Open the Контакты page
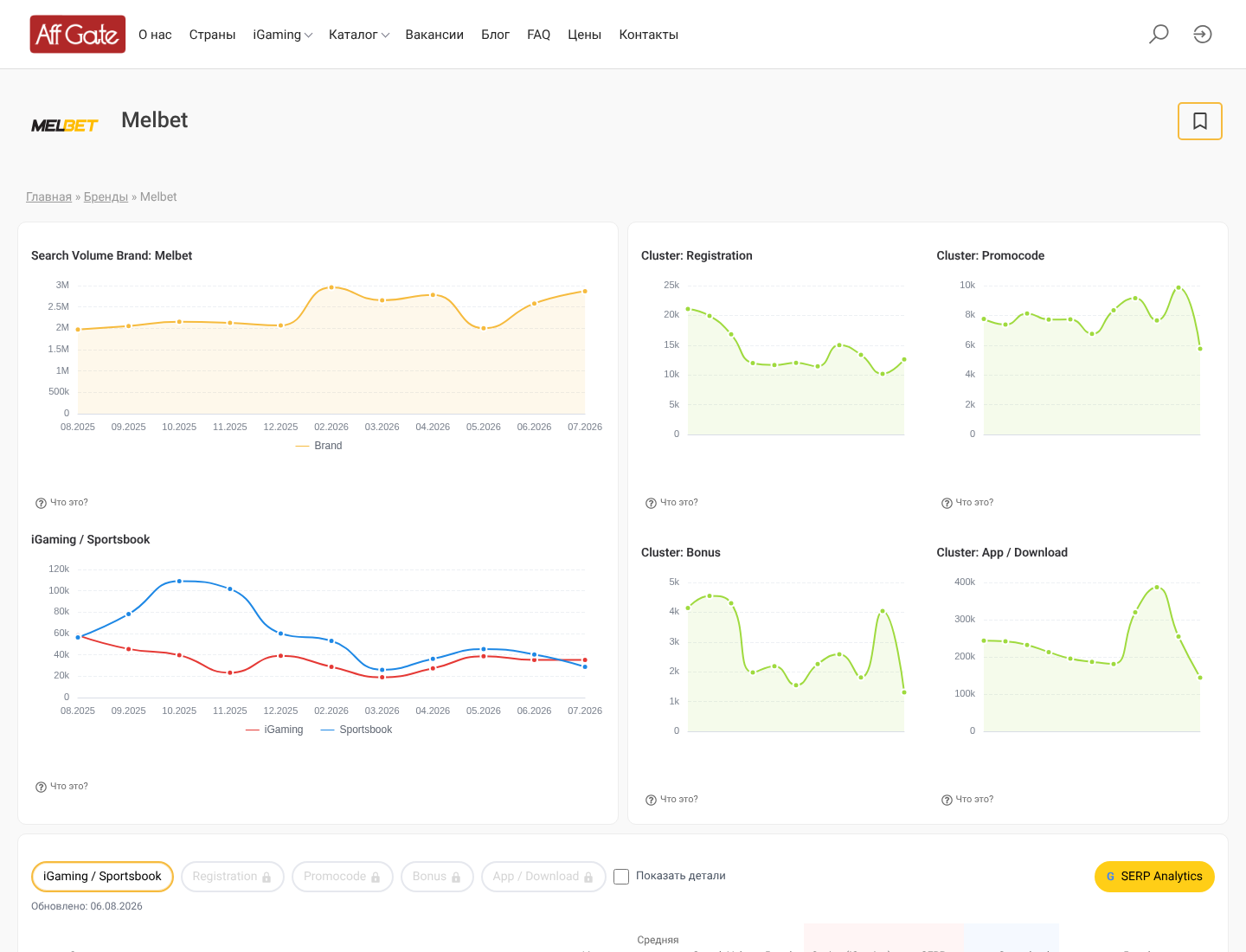 click(x=649, y=35)
